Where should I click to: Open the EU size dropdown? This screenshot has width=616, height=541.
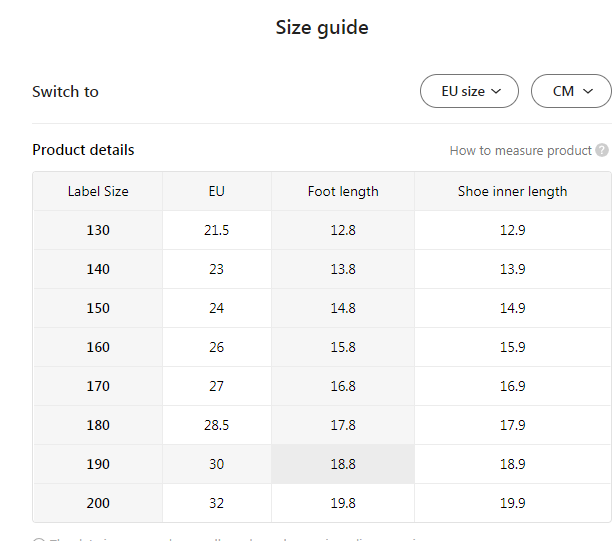point(469,91)
